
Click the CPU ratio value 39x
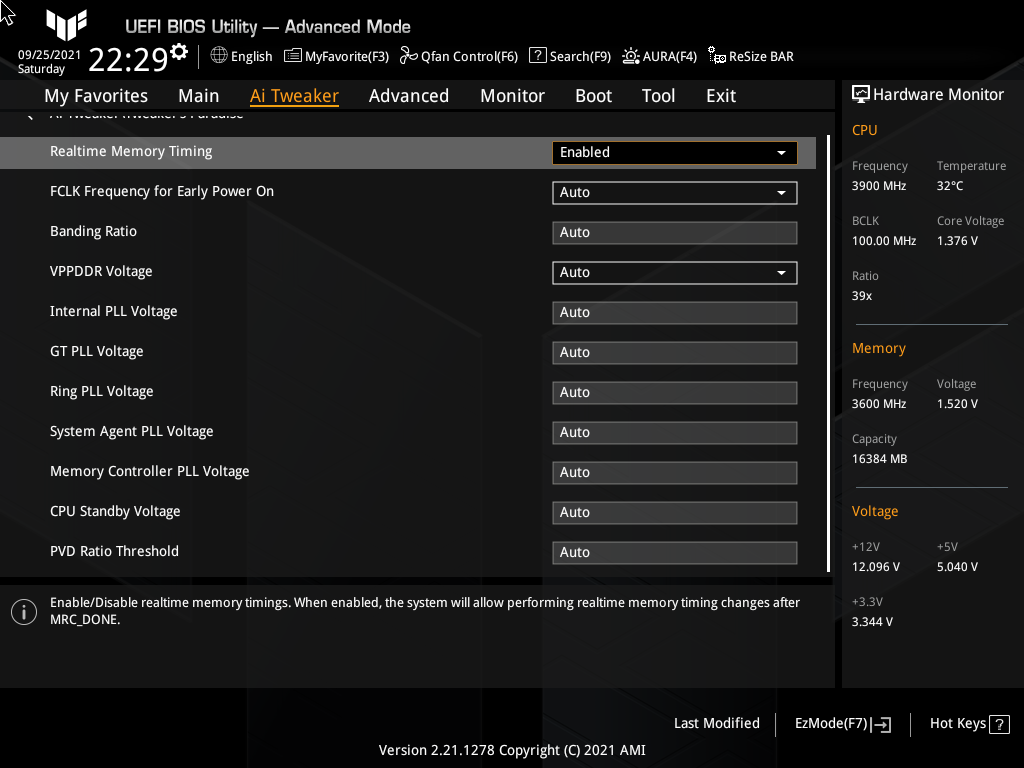click(862, 296)
